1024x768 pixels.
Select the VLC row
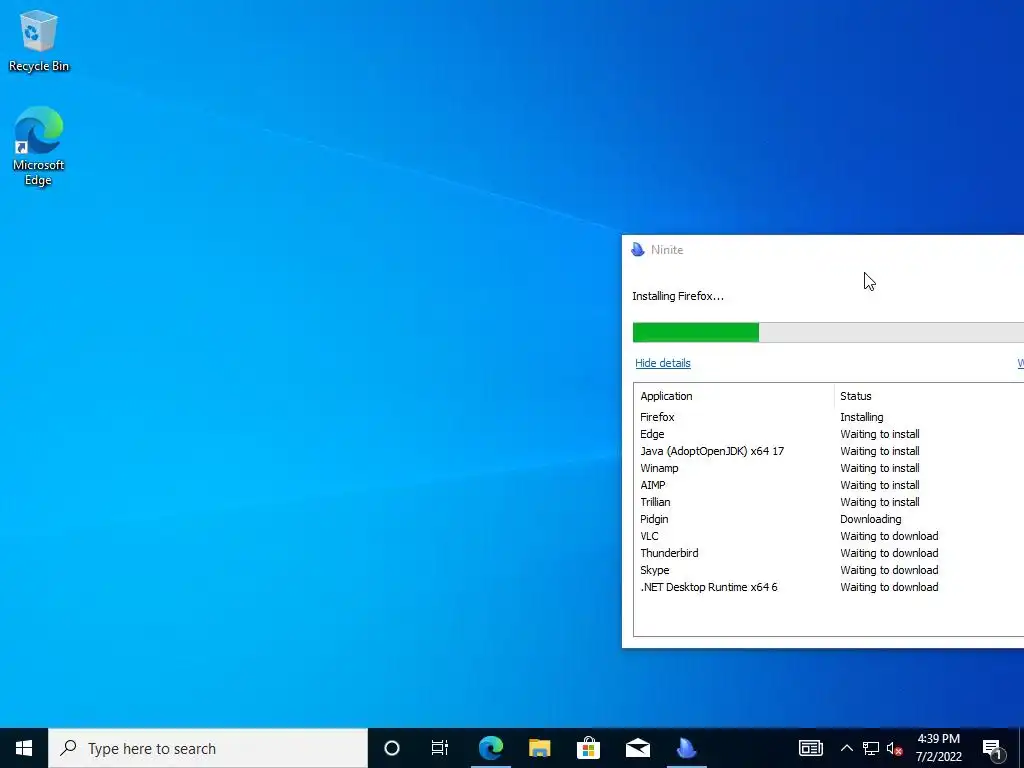coord(828,536)
